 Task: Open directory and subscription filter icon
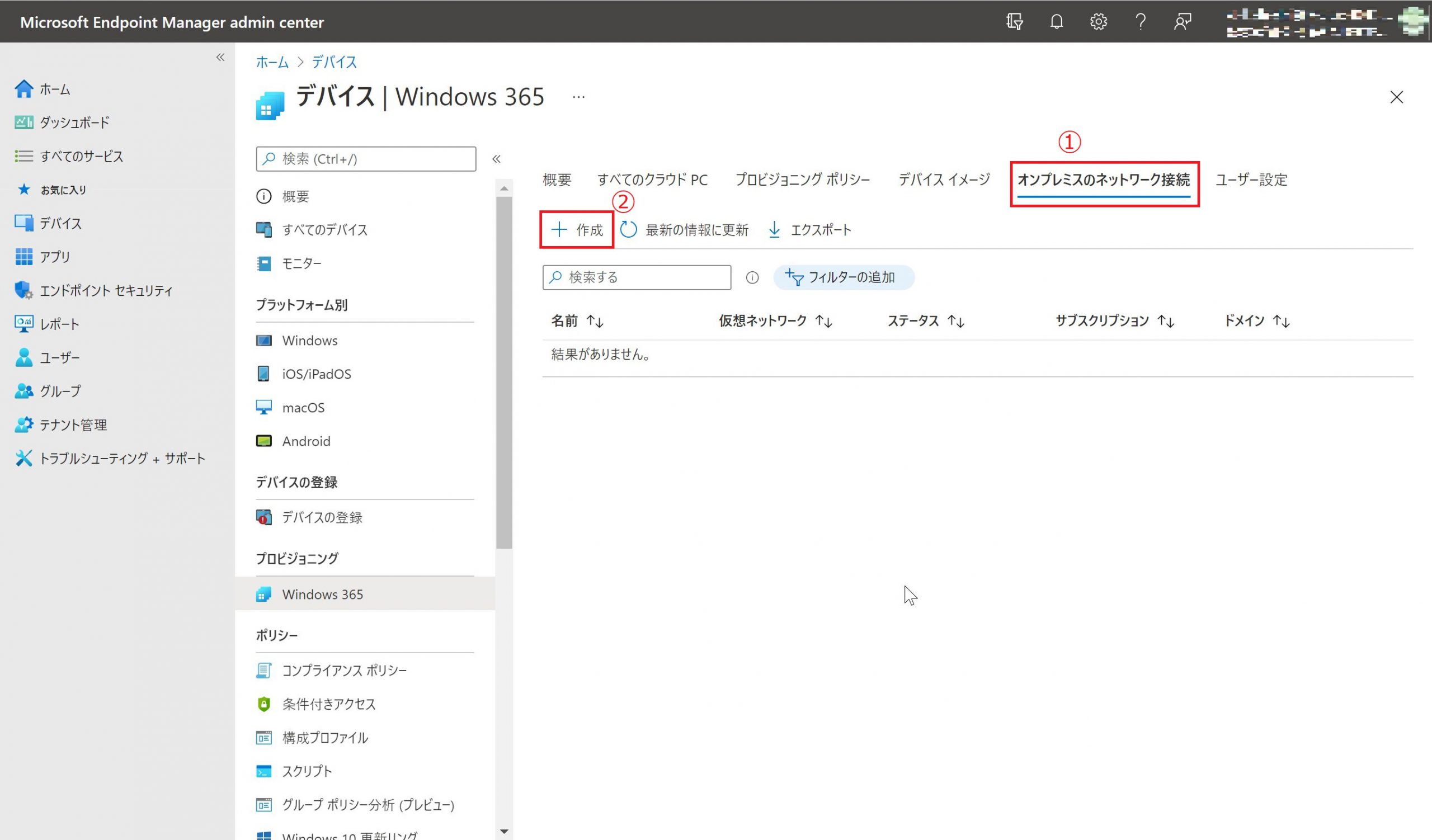point(1014,22)
